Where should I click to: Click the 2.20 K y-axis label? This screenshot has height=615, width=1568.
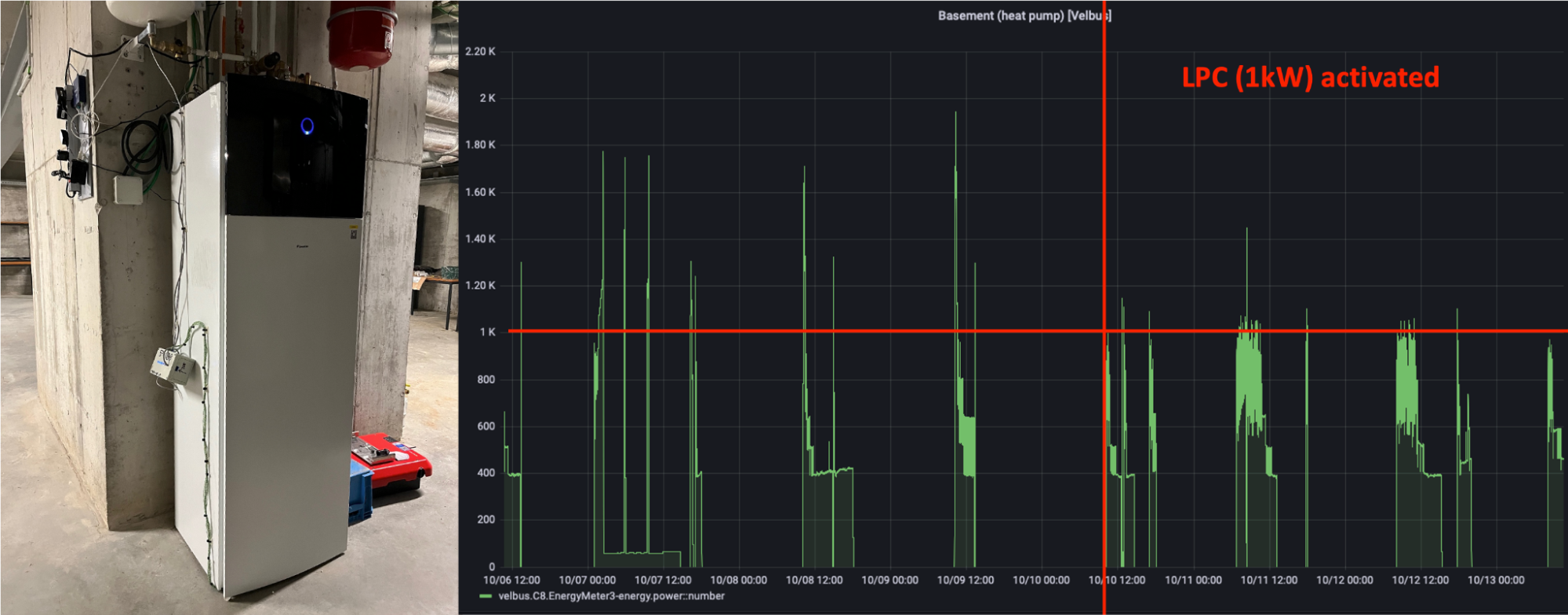(480, 52)
